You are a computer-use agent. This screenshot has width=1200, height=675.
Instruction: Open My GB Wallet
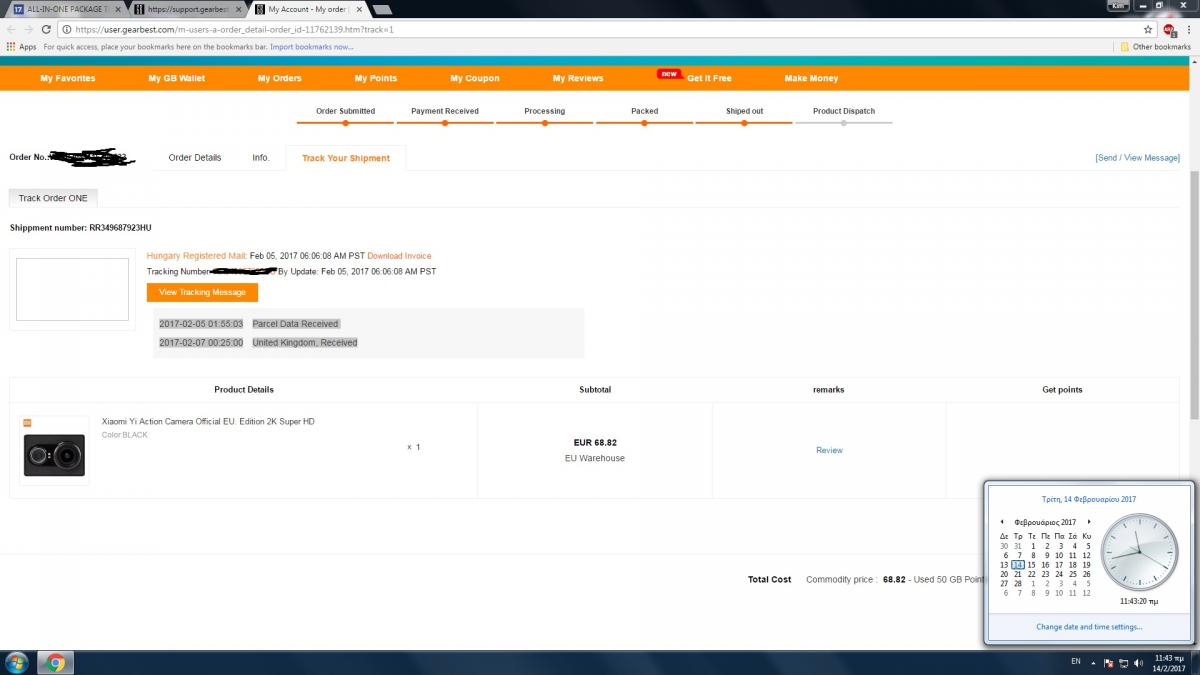point(176,78)
